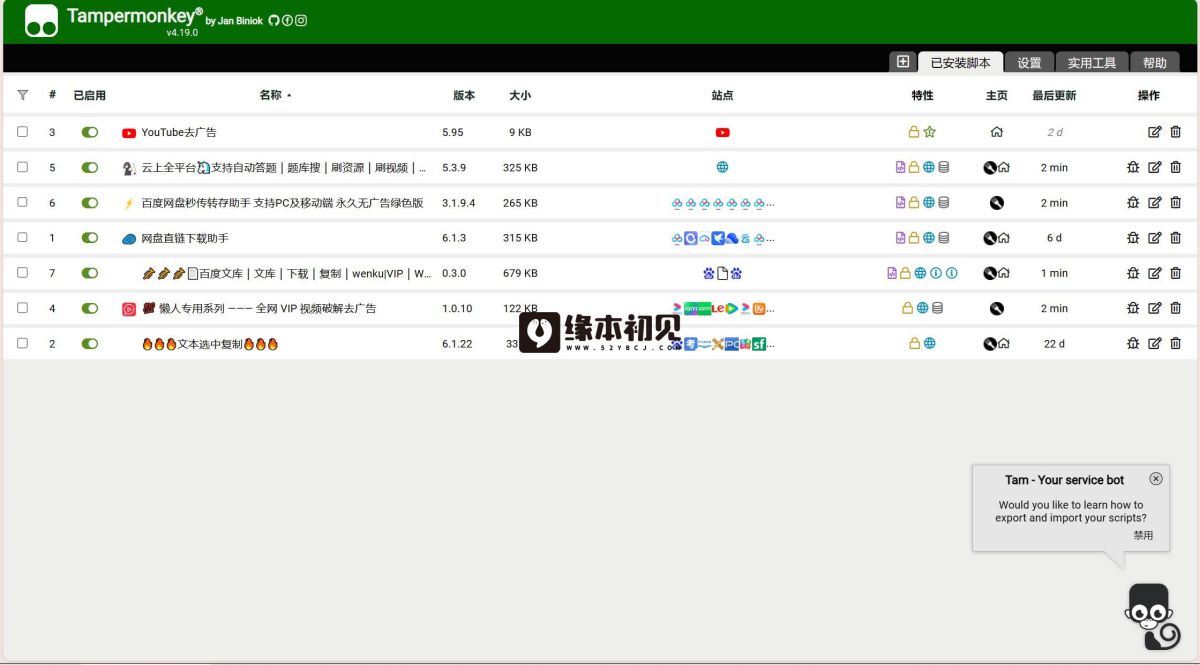Viewport: 1200px width, 665px height.
Task: Toggle off the 云上全平台 script
Action: (90, 168)
